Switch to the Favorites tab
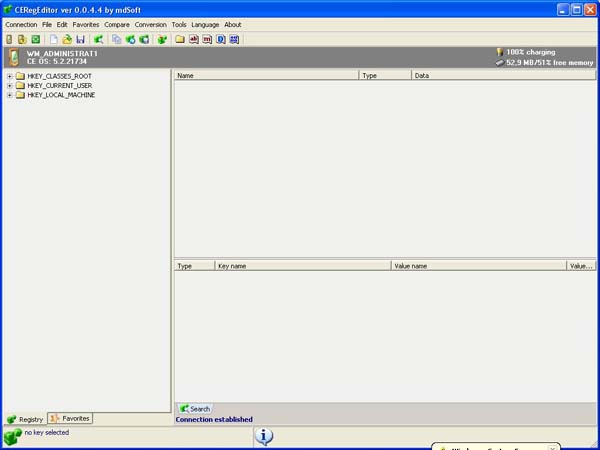This screenshot has width=600, height=450. [70, 418]
